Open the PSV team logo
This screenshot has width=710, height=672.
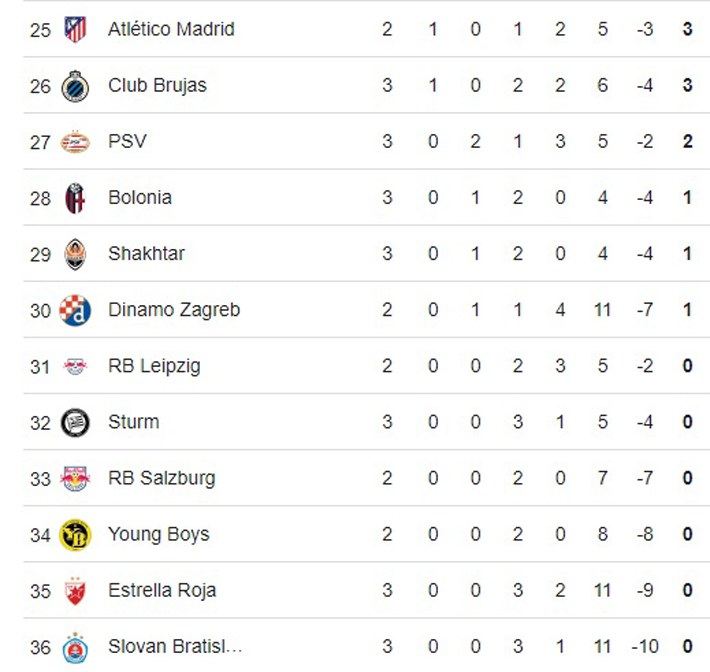(75, 142)
